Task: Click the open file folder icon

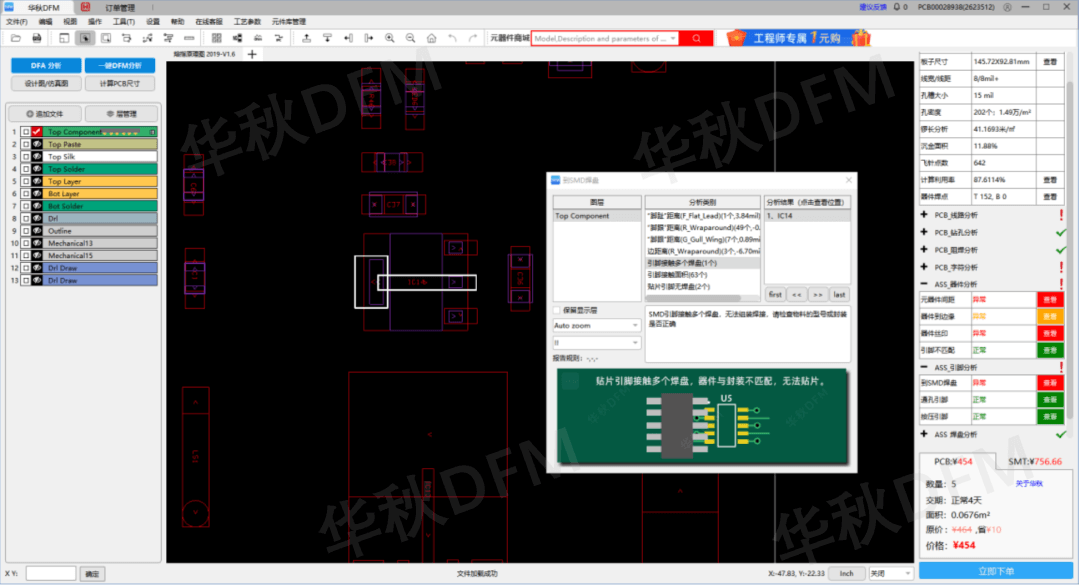Action: pos(16,39)
